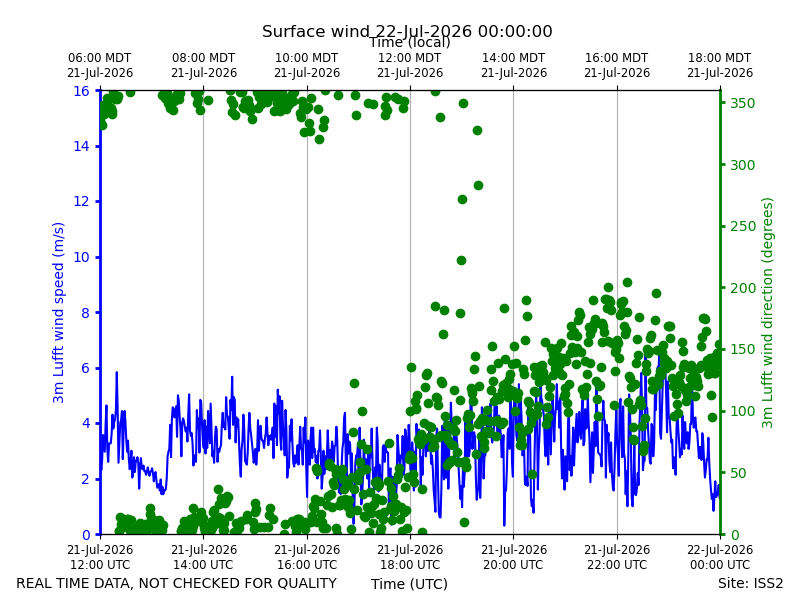Click the 20:00 UTC bottom axis tick label
The image size is (800, 600).
tap(513, 557)
